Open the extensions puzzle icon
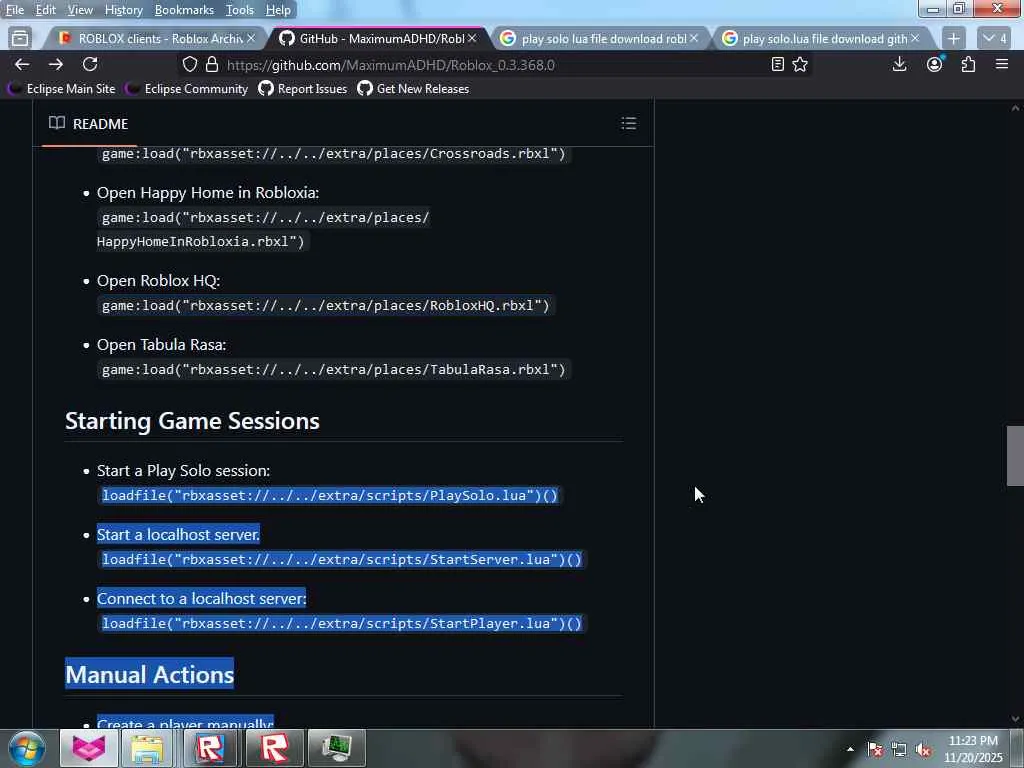 tap(968, 64)
